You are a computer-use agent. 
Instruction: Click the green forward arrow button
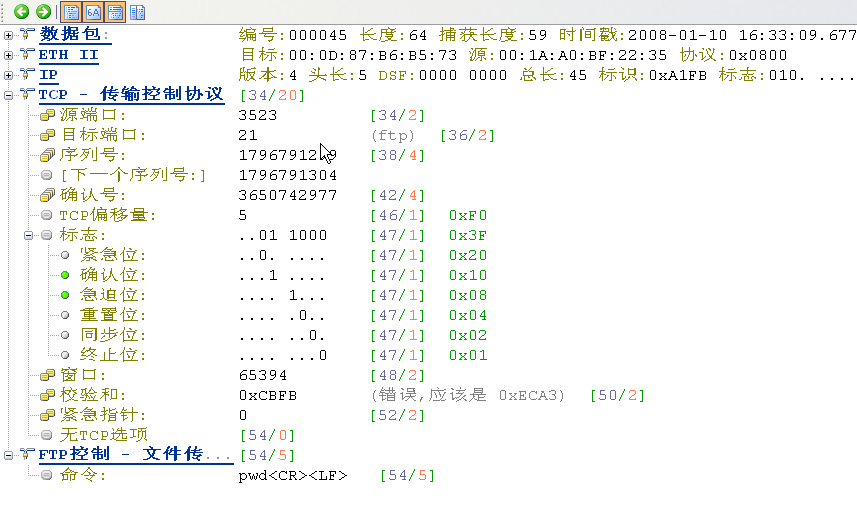point(43,12)
